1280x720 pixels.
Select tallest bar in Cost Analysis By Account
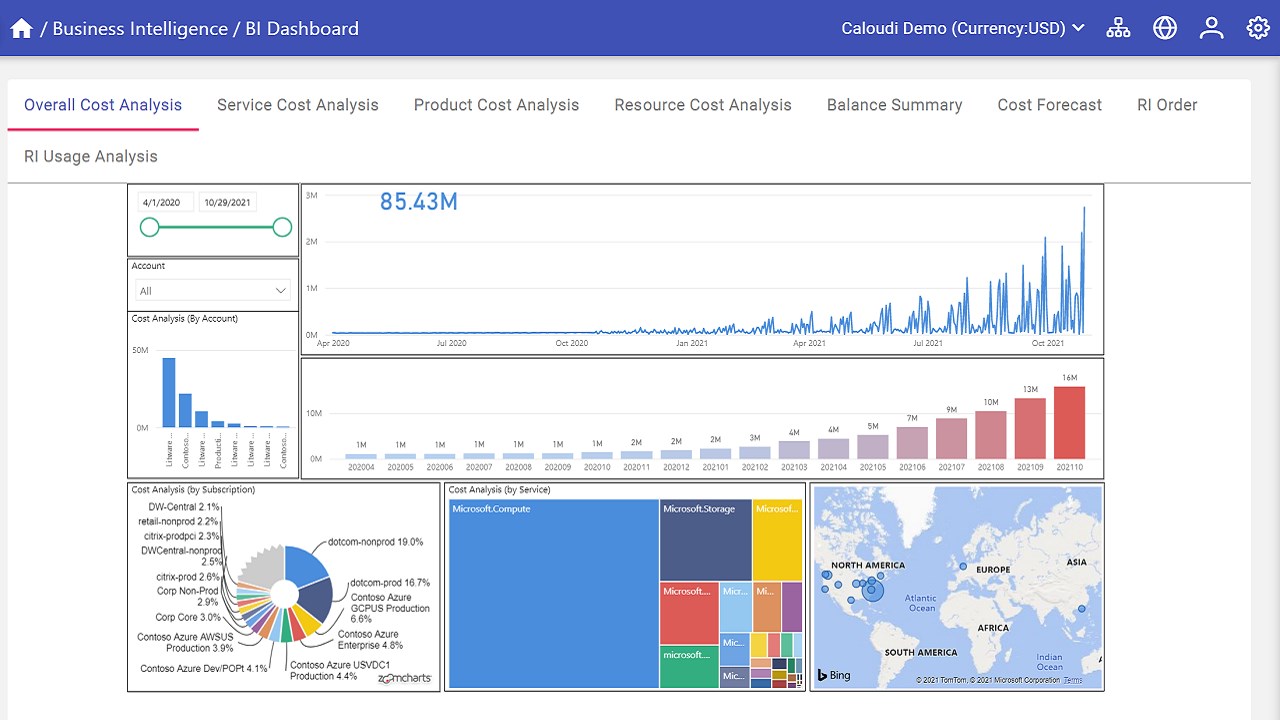point(169,393)
